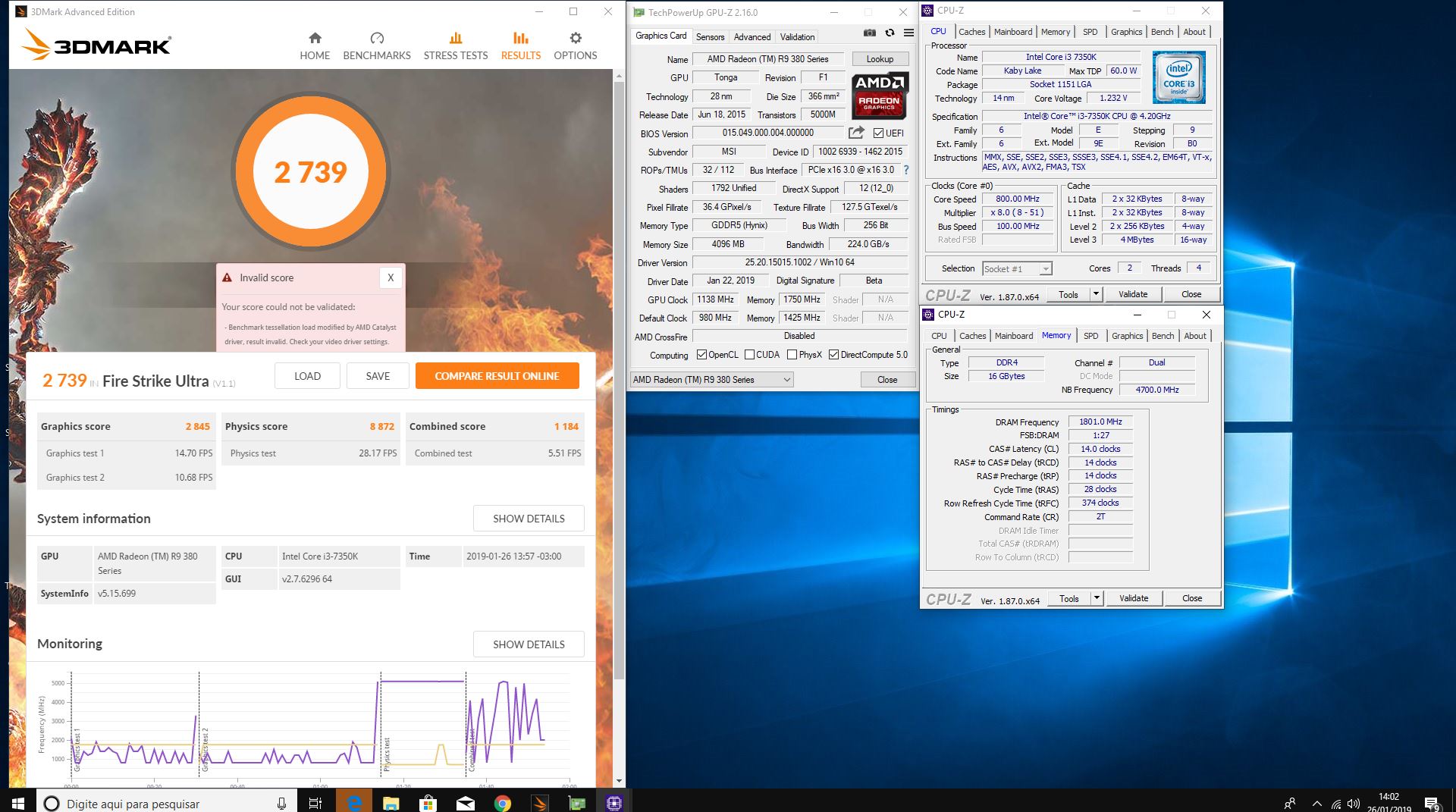Show details for Monitoring
Screen dimensions: 1456x812
[529, 644]
